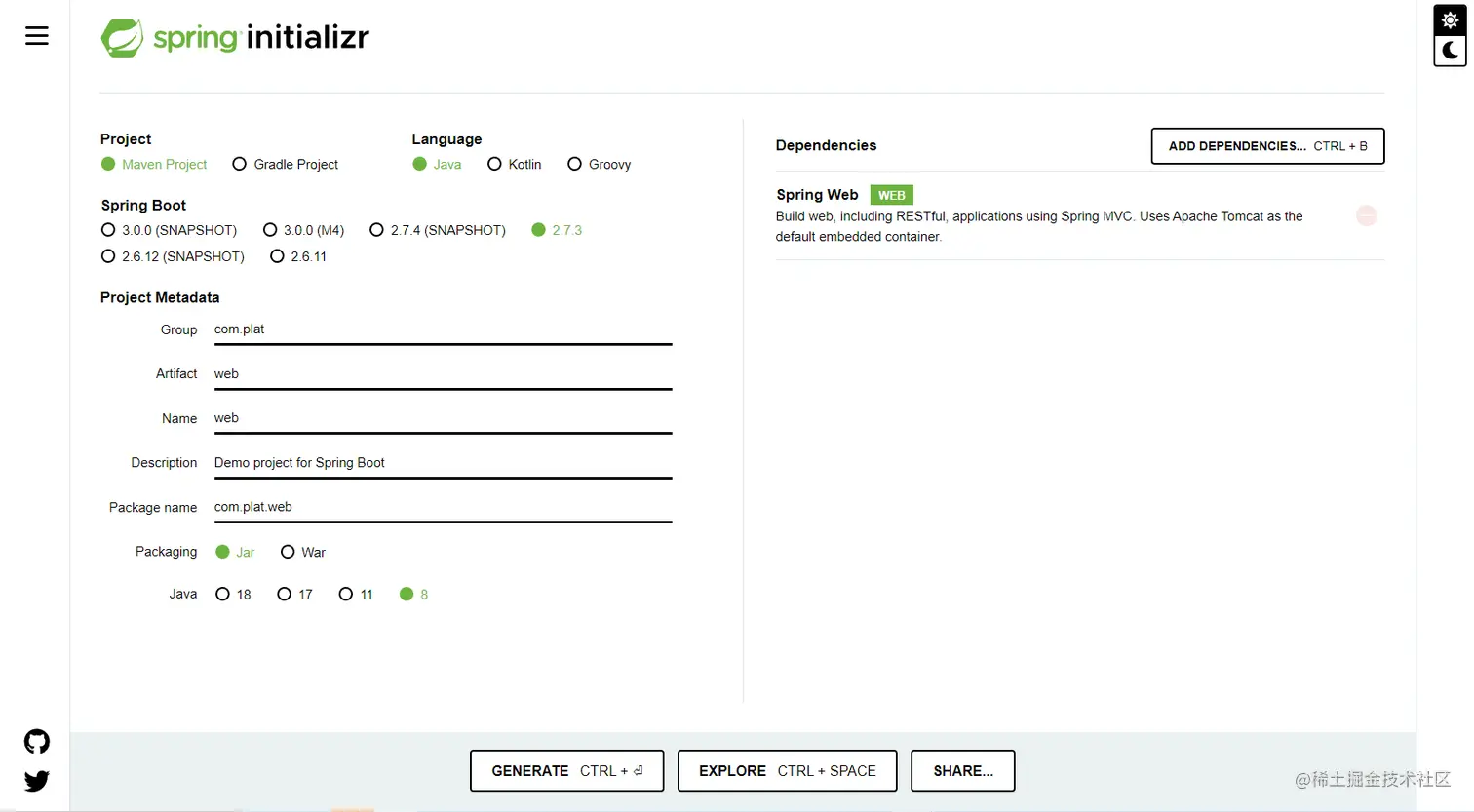This screenshot has height=812, width=1474.
Task: Choose Kotlin as language
Action: (x=515, y=164)
